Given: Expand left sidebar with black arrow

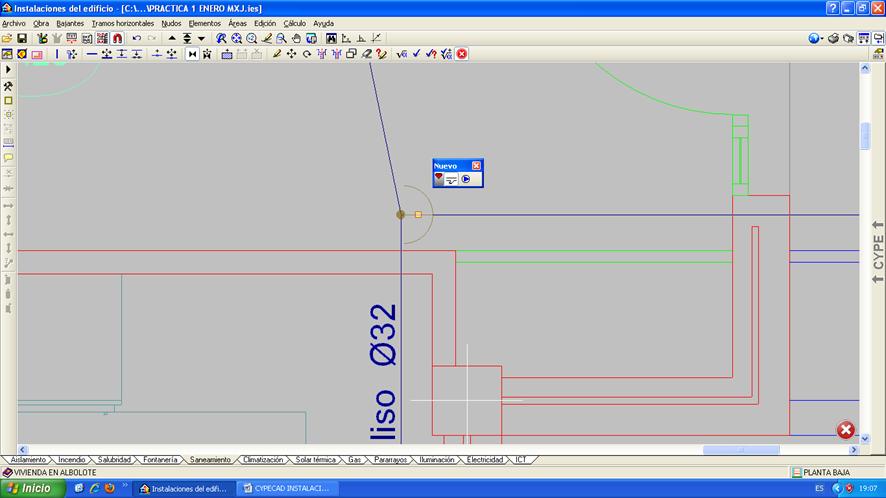Looking at the screenshot, I should [8, 70].
